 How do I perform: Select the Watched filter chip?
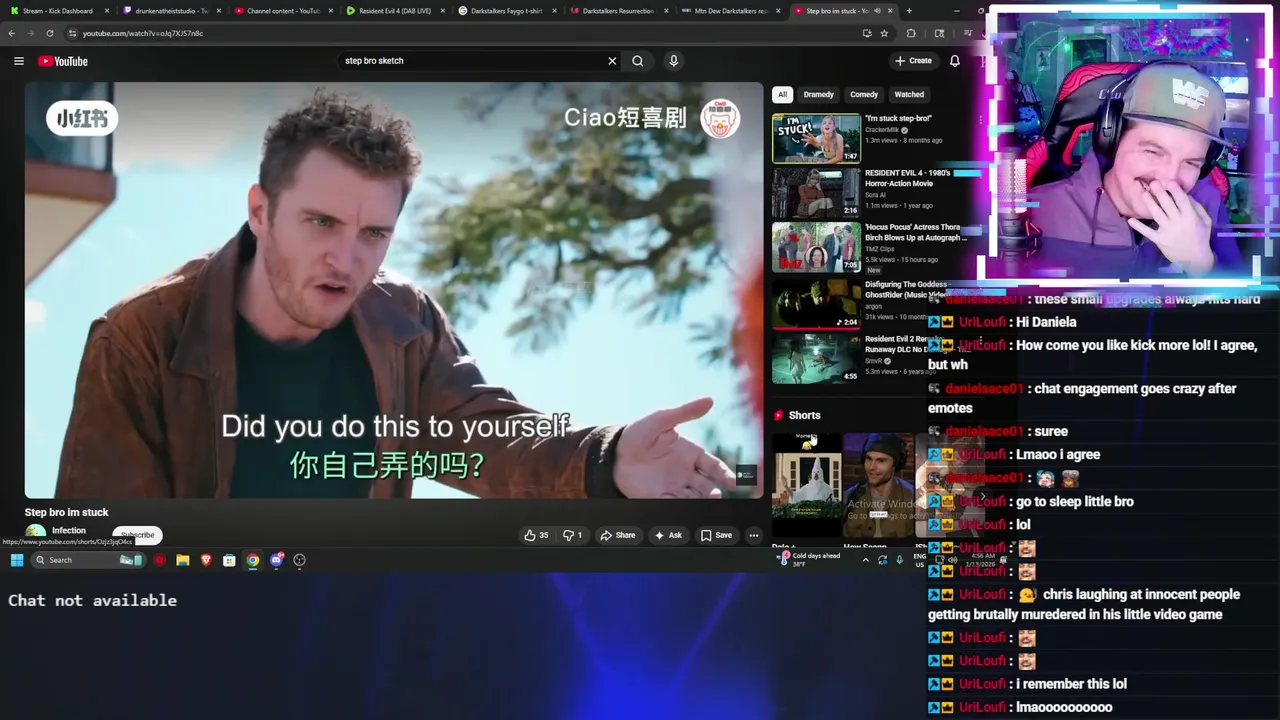pos(909,95)
